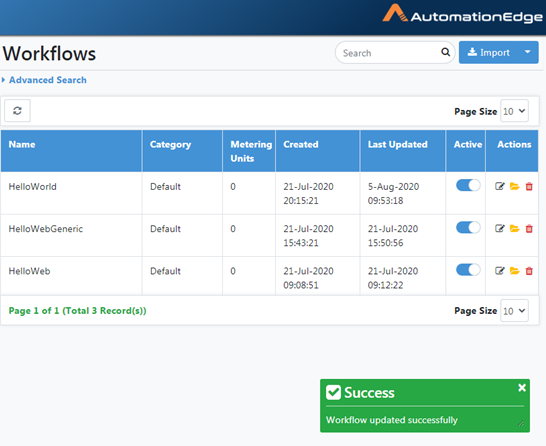Sort table by the Name column header
The image size is (546, 446).
pyautogui.click(x=22, y=144)
